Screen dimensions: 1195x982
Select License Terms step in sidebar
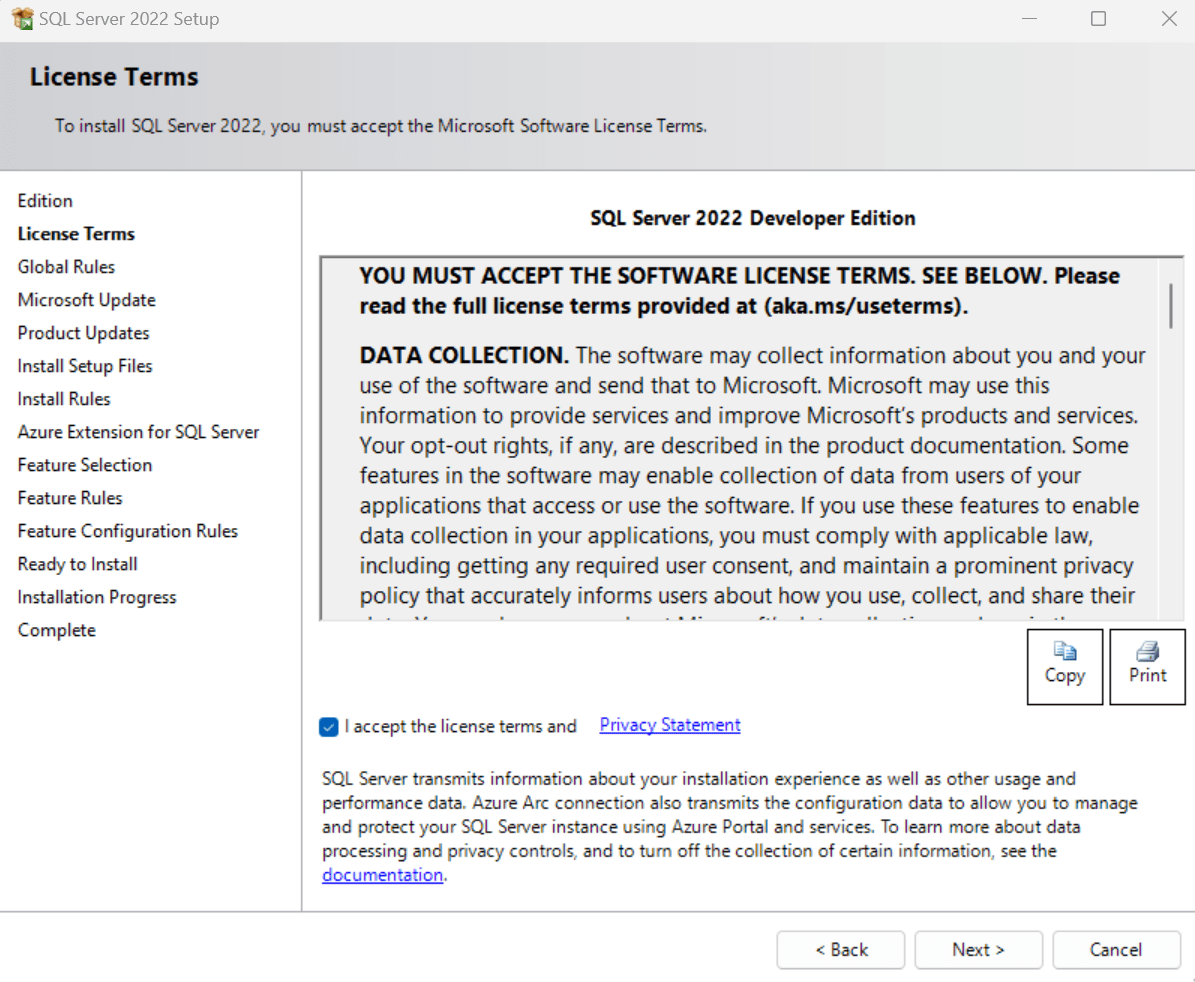point(76,234)
